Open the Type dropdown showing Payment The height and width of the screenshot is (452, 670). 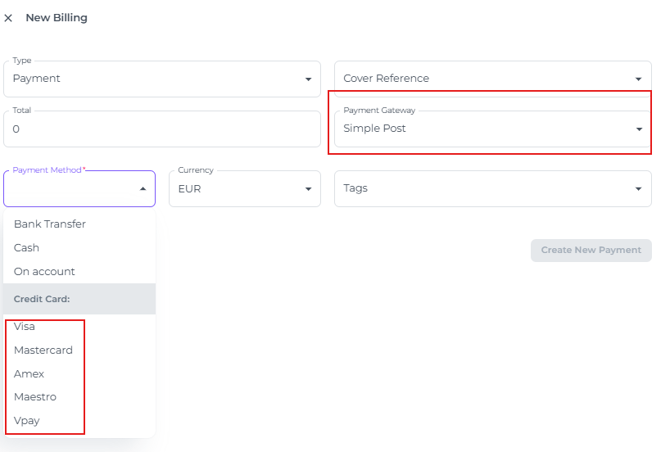(160, 79)
